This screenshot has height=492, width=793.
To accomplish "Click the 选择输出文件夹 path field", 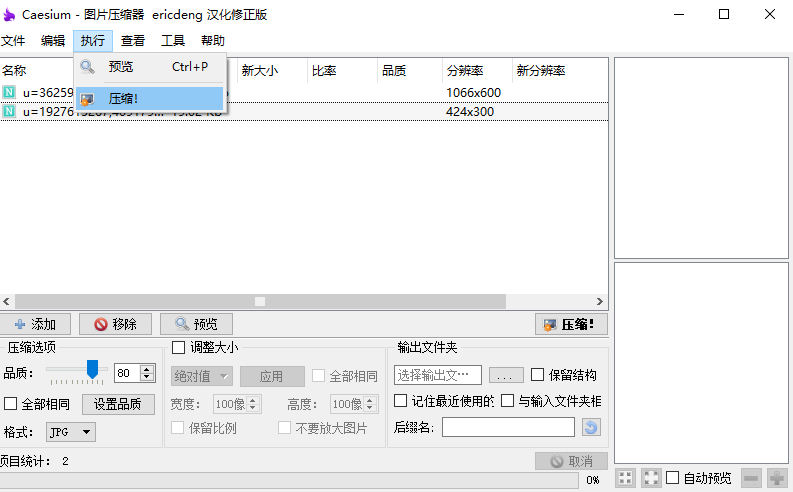I will pos(437,375).
